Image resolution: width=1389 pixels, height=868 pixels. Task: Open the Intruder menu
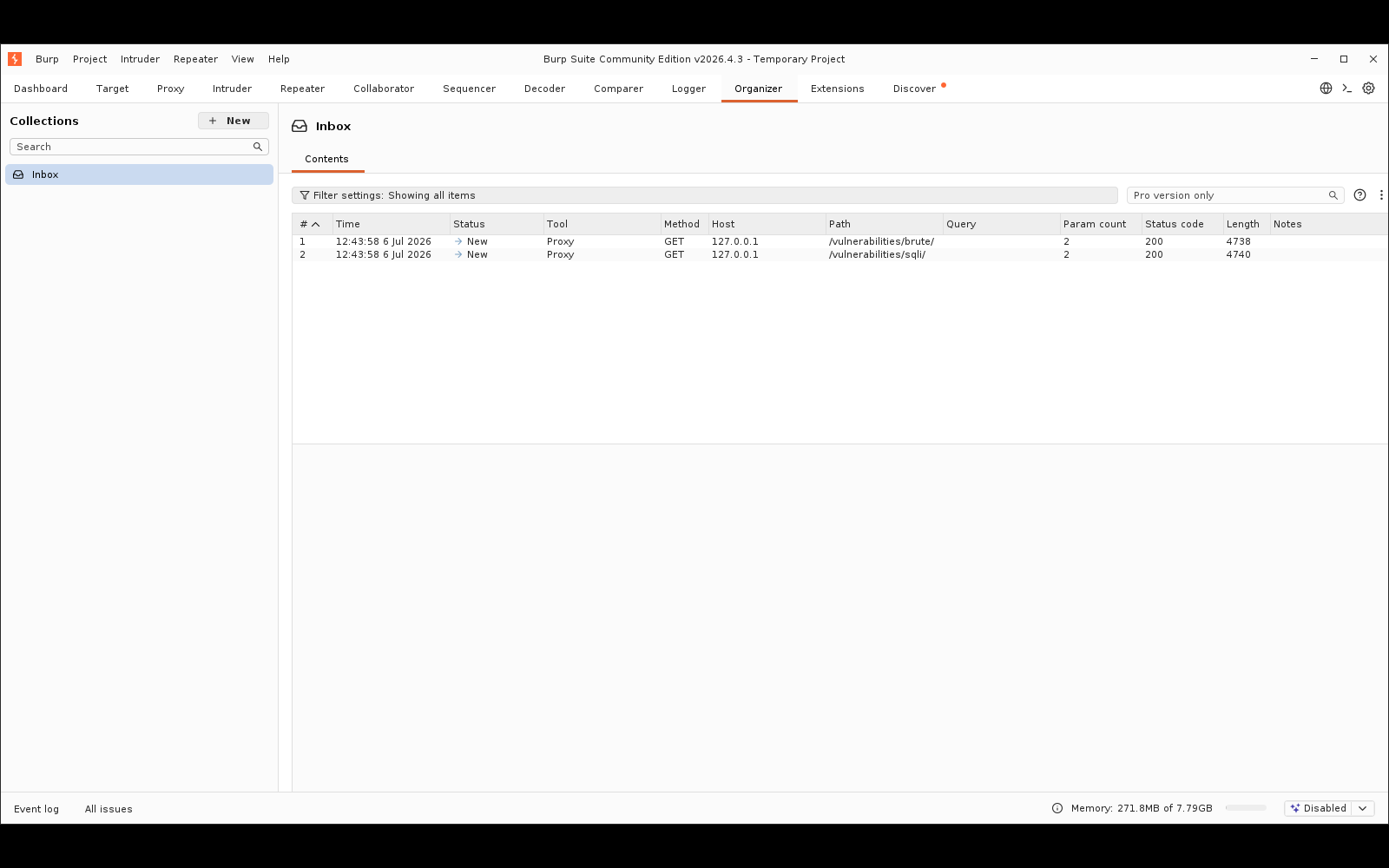pyautogui.click(x=140, y=59)
